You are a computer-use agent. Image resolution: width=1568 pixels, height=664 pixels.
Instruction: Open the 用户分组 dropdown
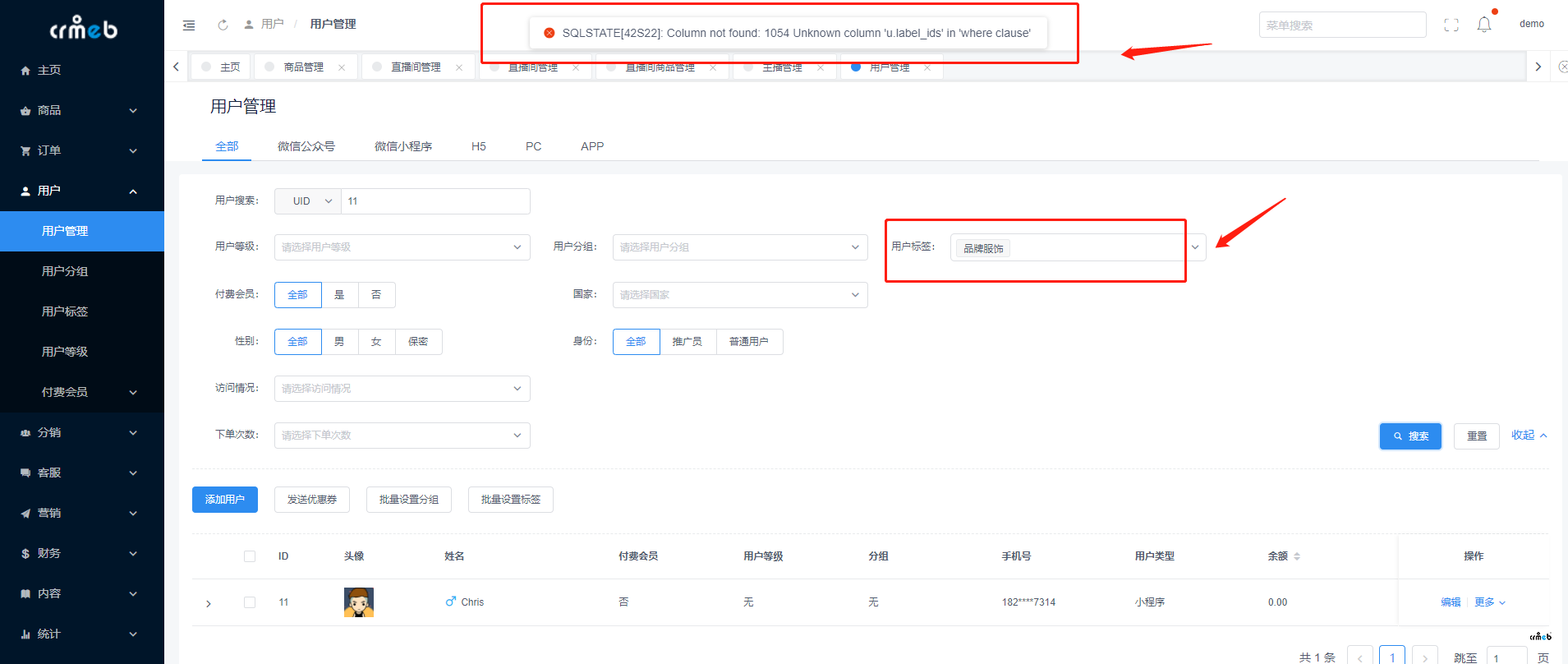740,247
